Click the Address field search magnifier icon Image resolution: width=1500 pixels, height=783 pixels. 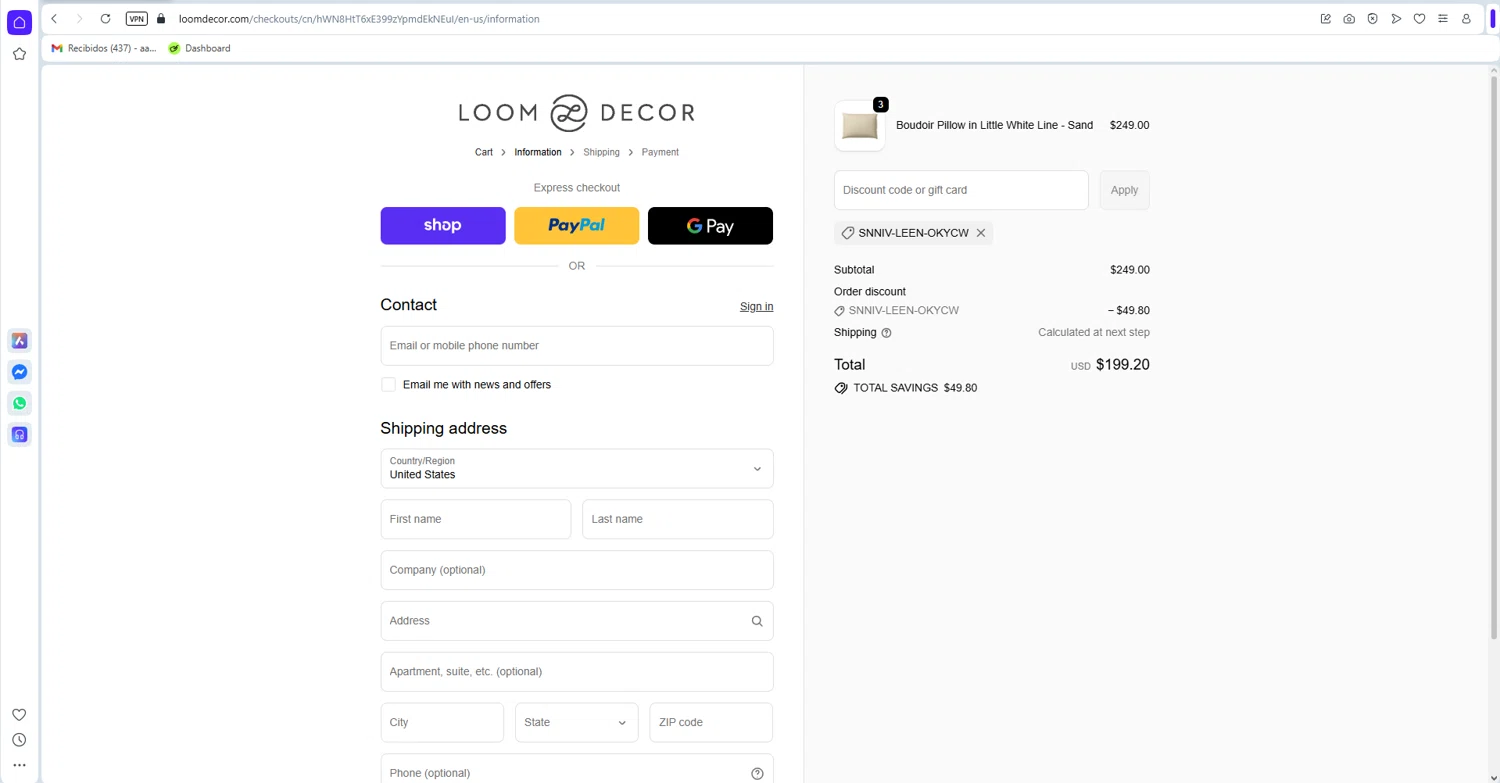click(757, 621)
